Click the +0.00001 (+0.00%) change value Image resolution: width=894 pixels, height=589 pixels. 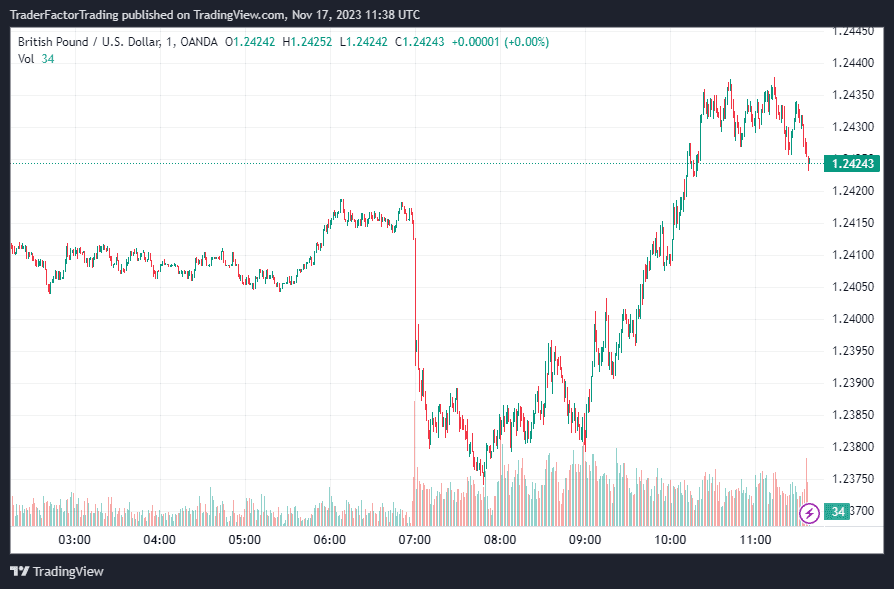click(500, 41)
